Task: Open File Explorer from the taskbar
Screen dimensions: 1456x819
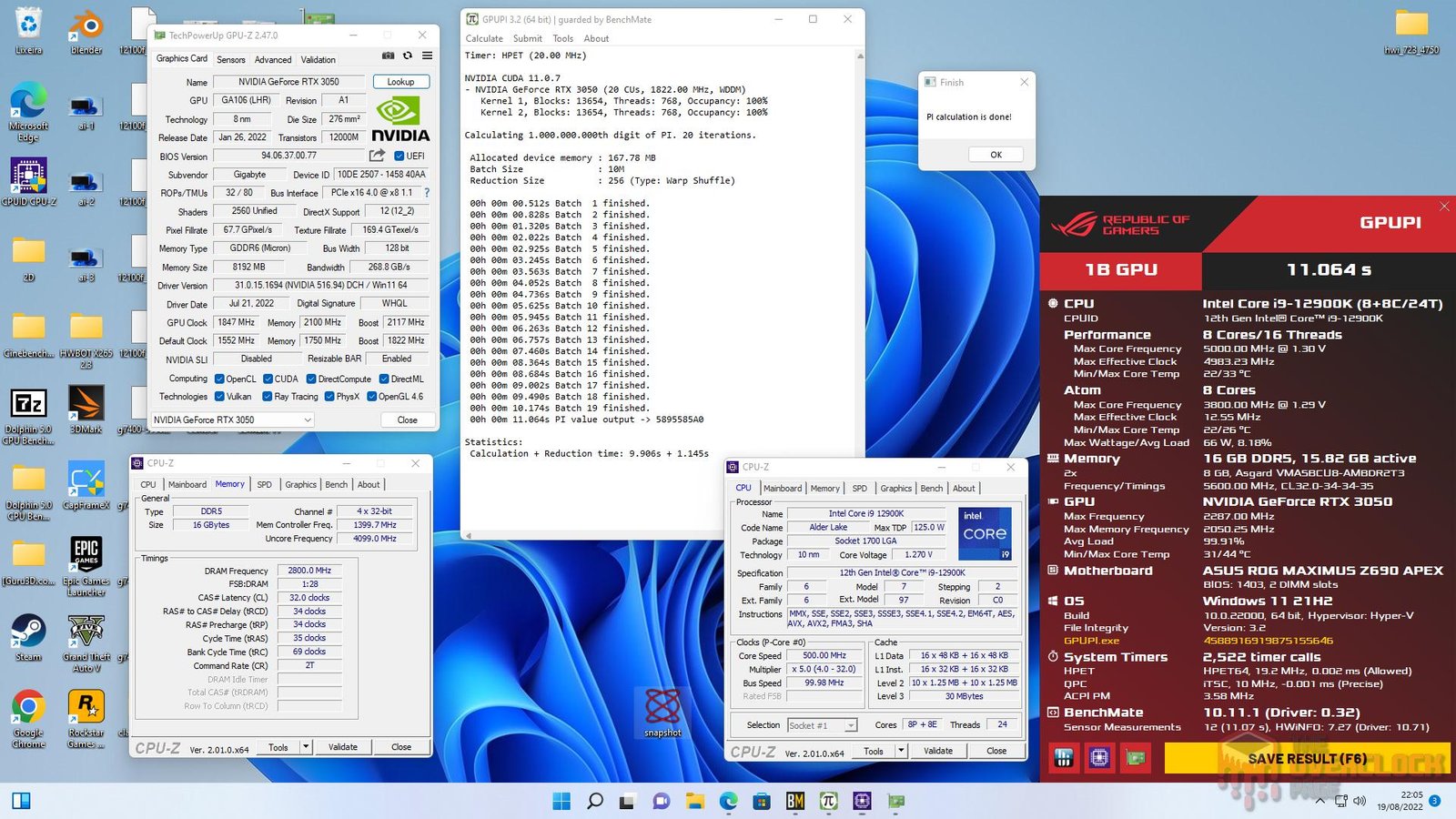Action: tap(695, 801)
